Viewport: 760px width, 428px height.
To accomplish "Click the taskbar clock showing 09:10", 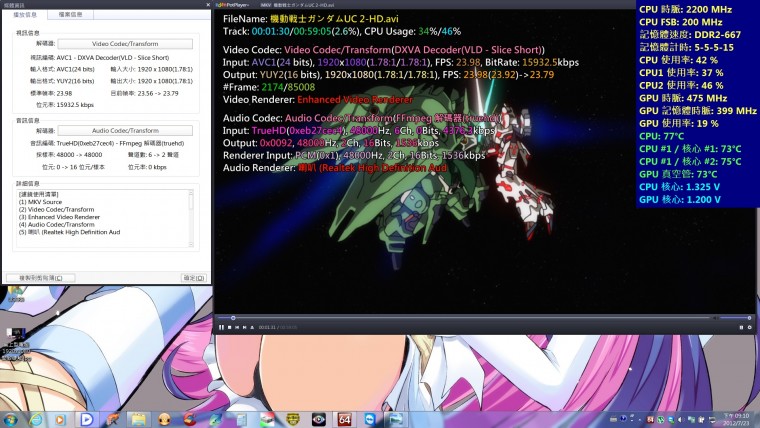I will click(736, 419).
